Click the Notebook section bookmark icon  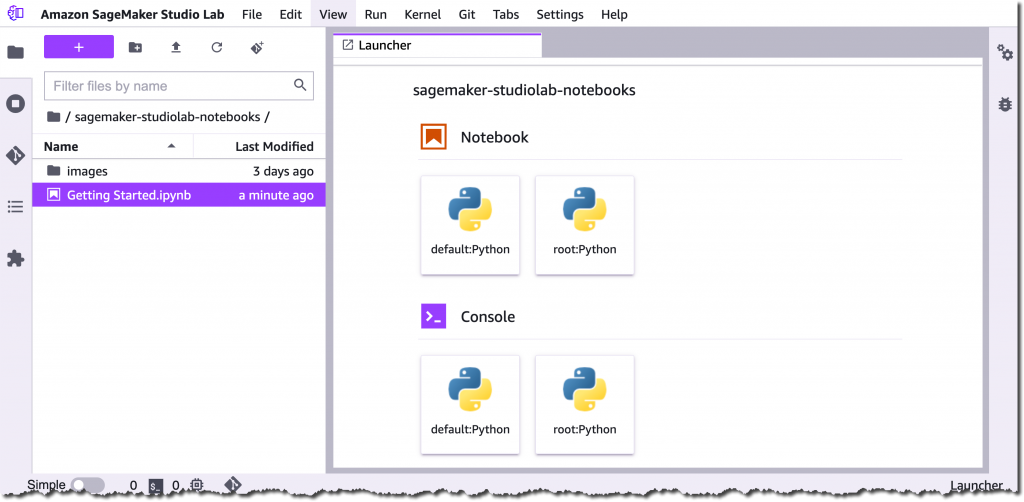point(434,137)
